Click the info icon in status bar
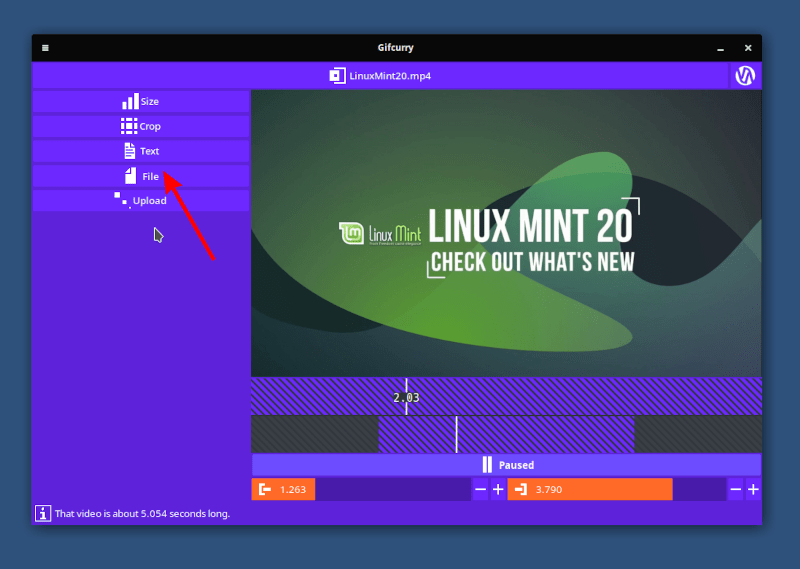 click(x=43, y=513)
